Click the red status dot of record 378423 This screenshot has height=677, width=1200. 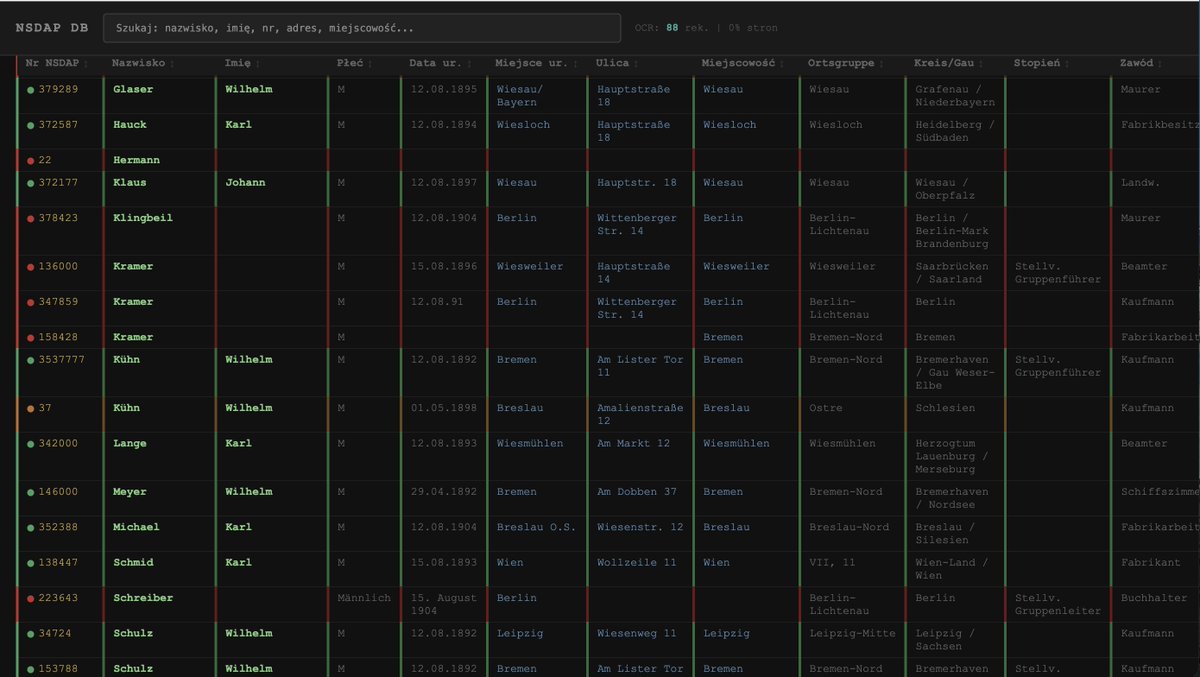pyautogui.click(x=31, y=219)
